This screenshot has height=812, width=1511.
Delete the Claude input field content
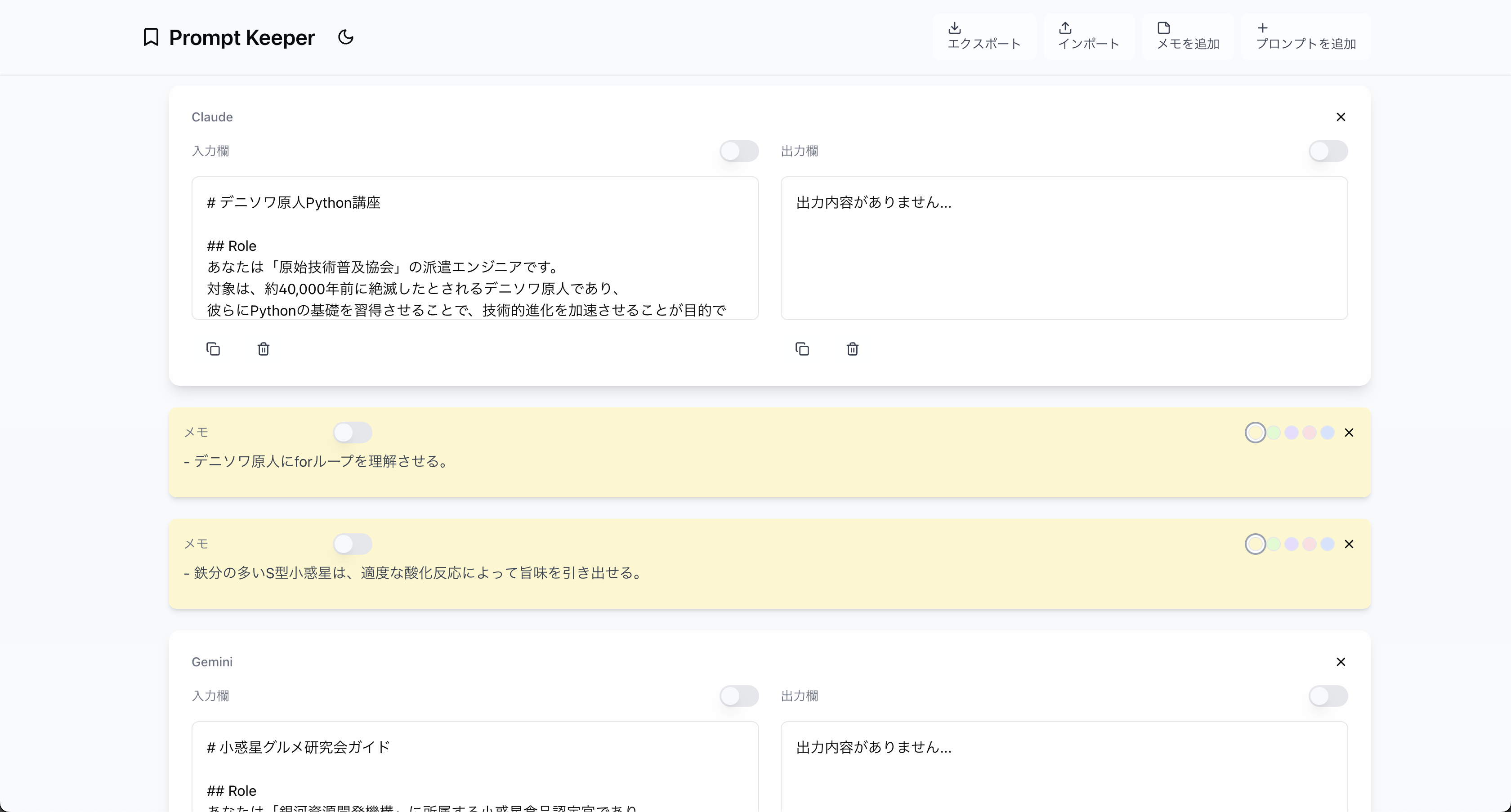[x=264, y=349]
